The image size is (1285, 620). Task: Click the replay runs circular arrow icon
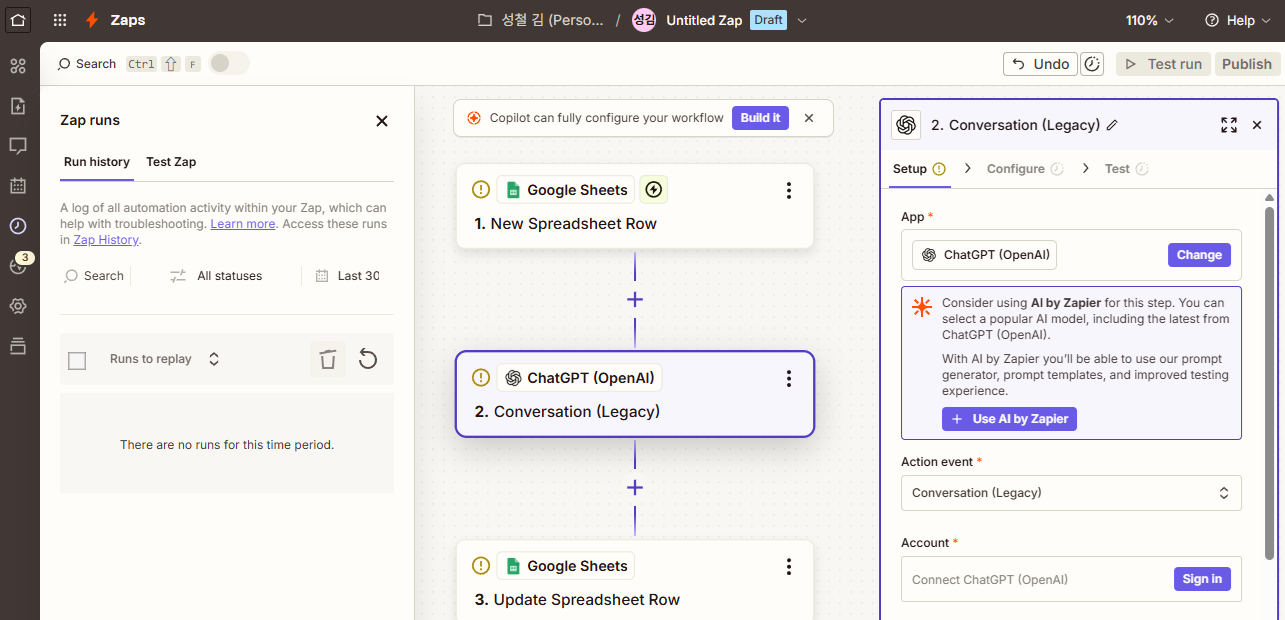point(368,359)
